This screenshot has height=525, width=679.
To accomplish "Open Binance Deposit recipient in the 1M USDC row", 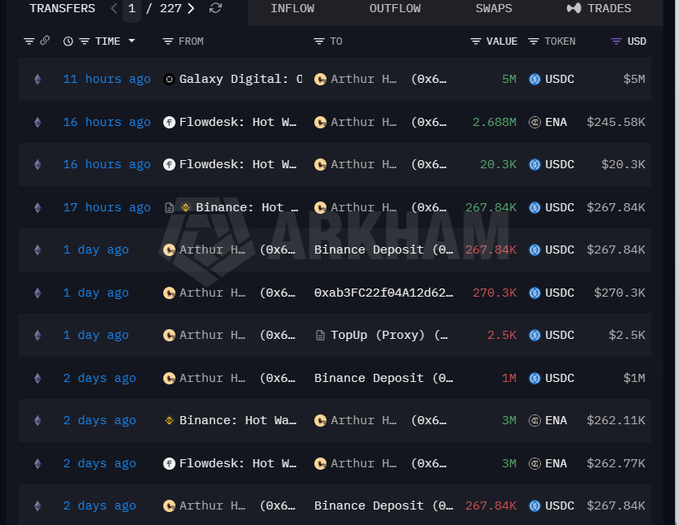I will click(x=384, y=378).
